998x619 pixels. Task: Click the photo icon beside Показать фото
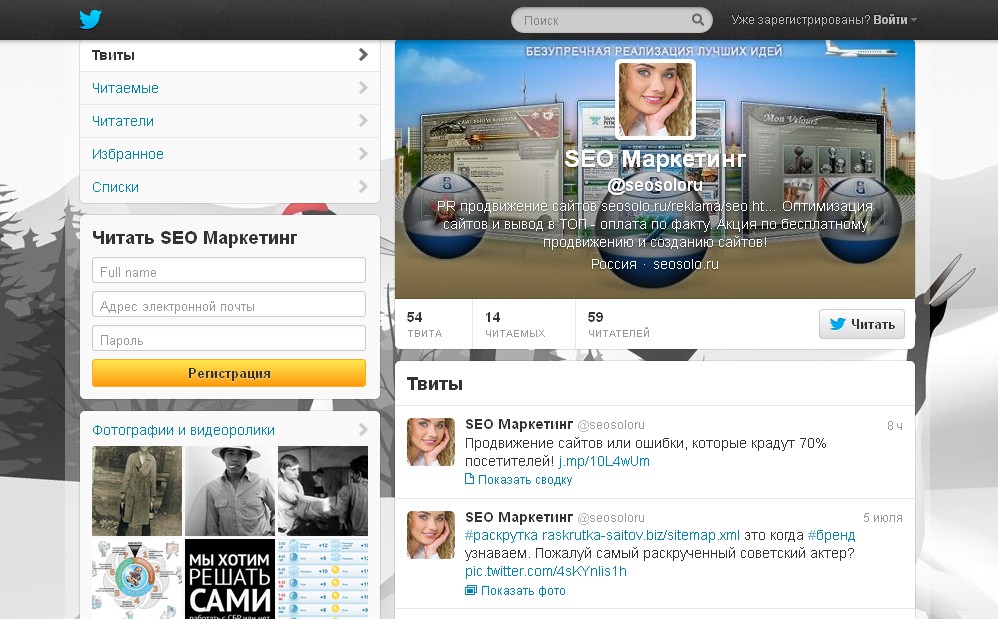pos(470,590)
